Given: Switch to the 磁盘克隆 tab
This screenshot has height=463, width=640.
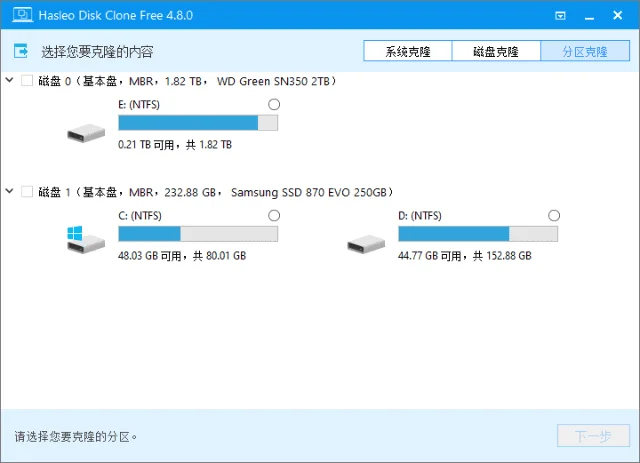Looking at the screenshot, I should tap(495, 52).
